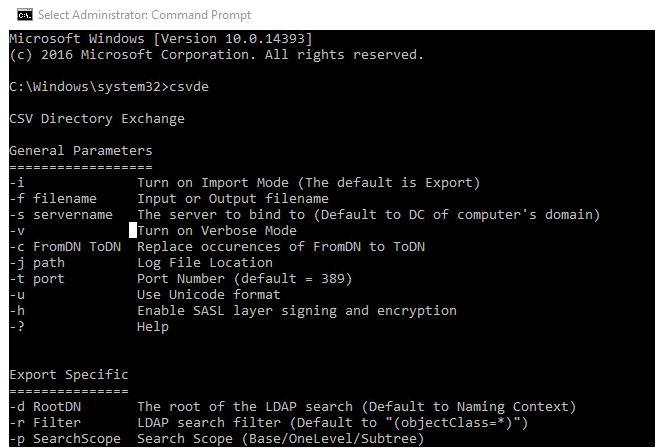Click the '-p SearchScope' parameter text
Screen dimensions: 668x448
[x=65, y=439]
